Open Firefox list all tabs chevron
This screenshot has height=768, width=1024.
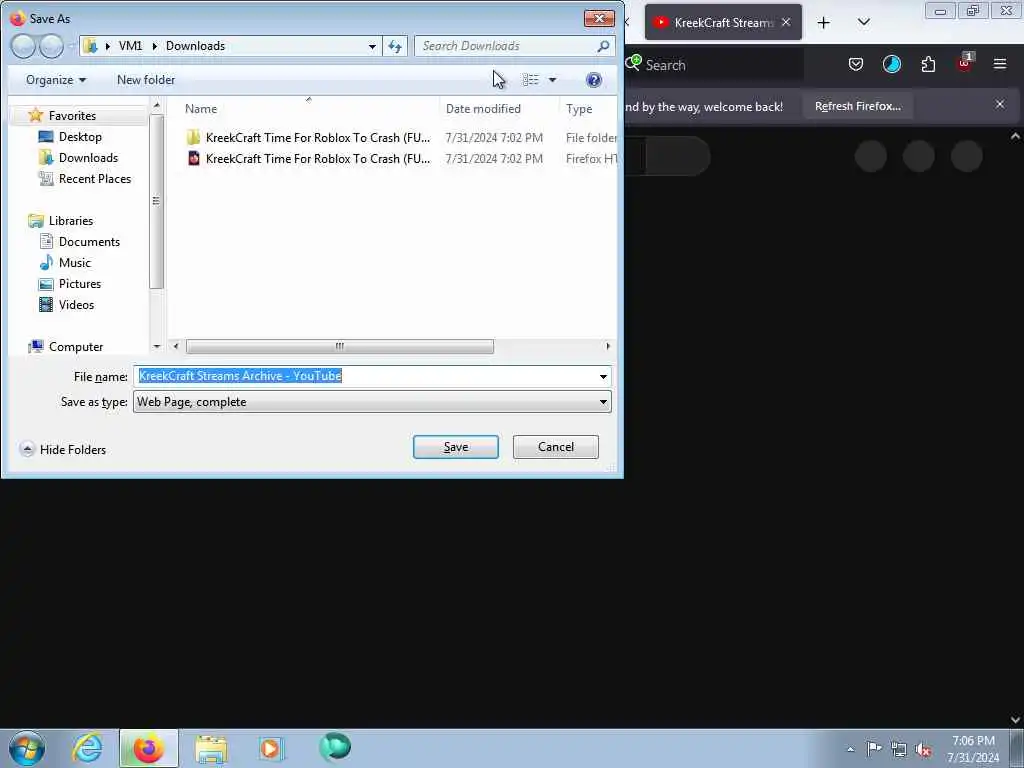864,22
